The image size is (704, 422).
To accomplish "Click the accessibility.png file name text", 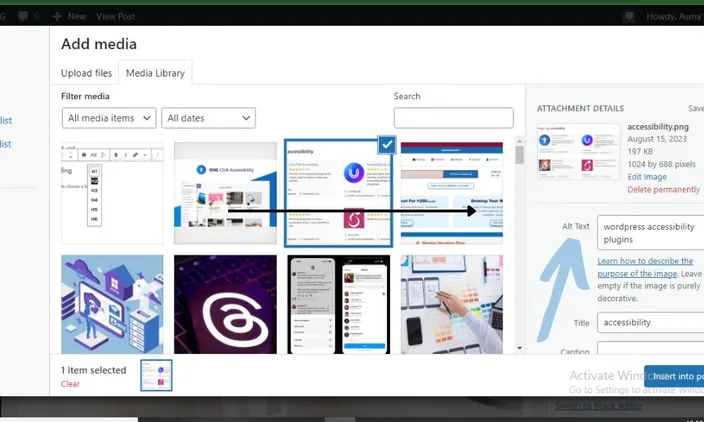I will coord(658,127).
